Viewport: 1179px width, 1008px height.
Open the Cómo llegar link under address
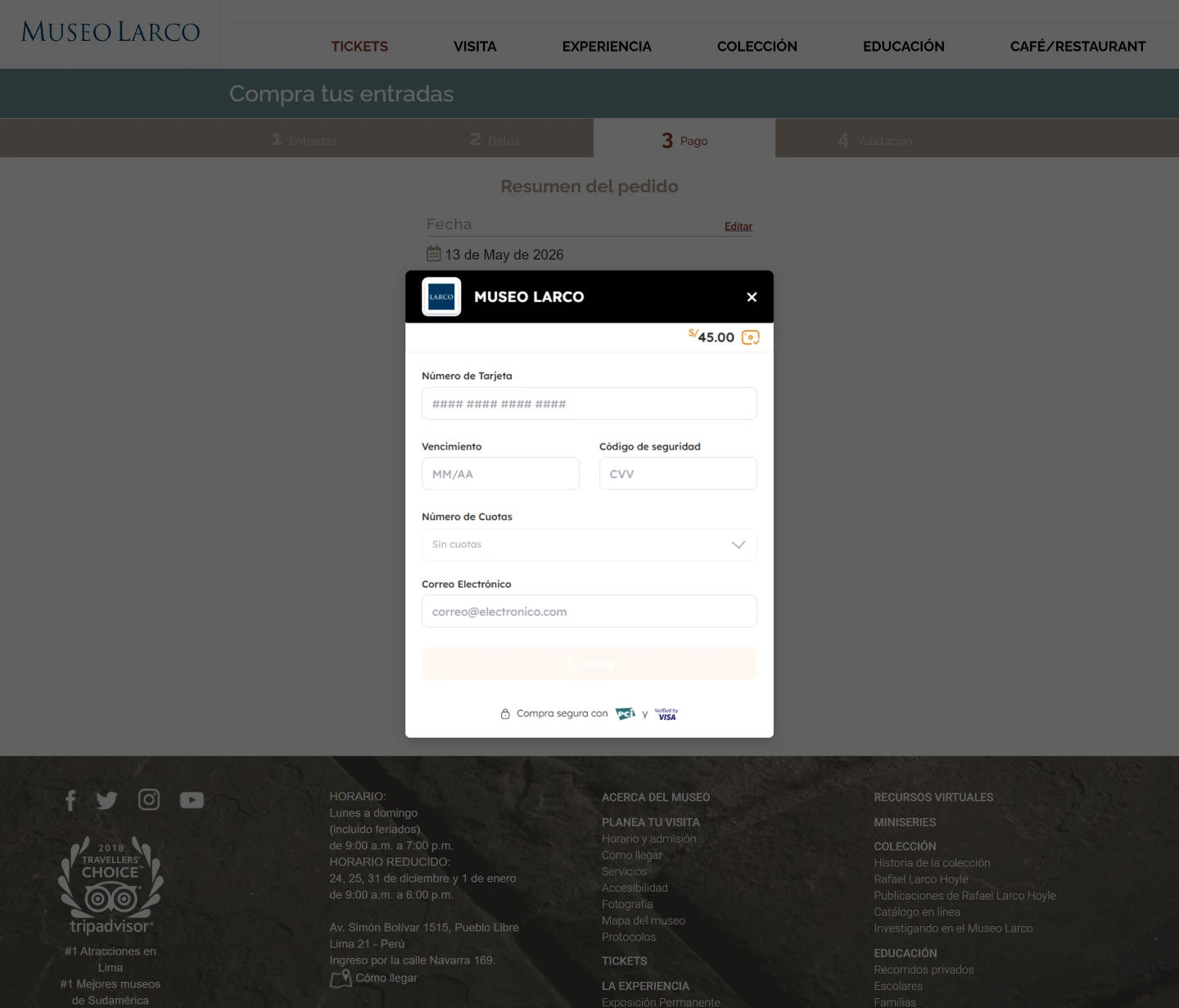[x=386, y=978]
